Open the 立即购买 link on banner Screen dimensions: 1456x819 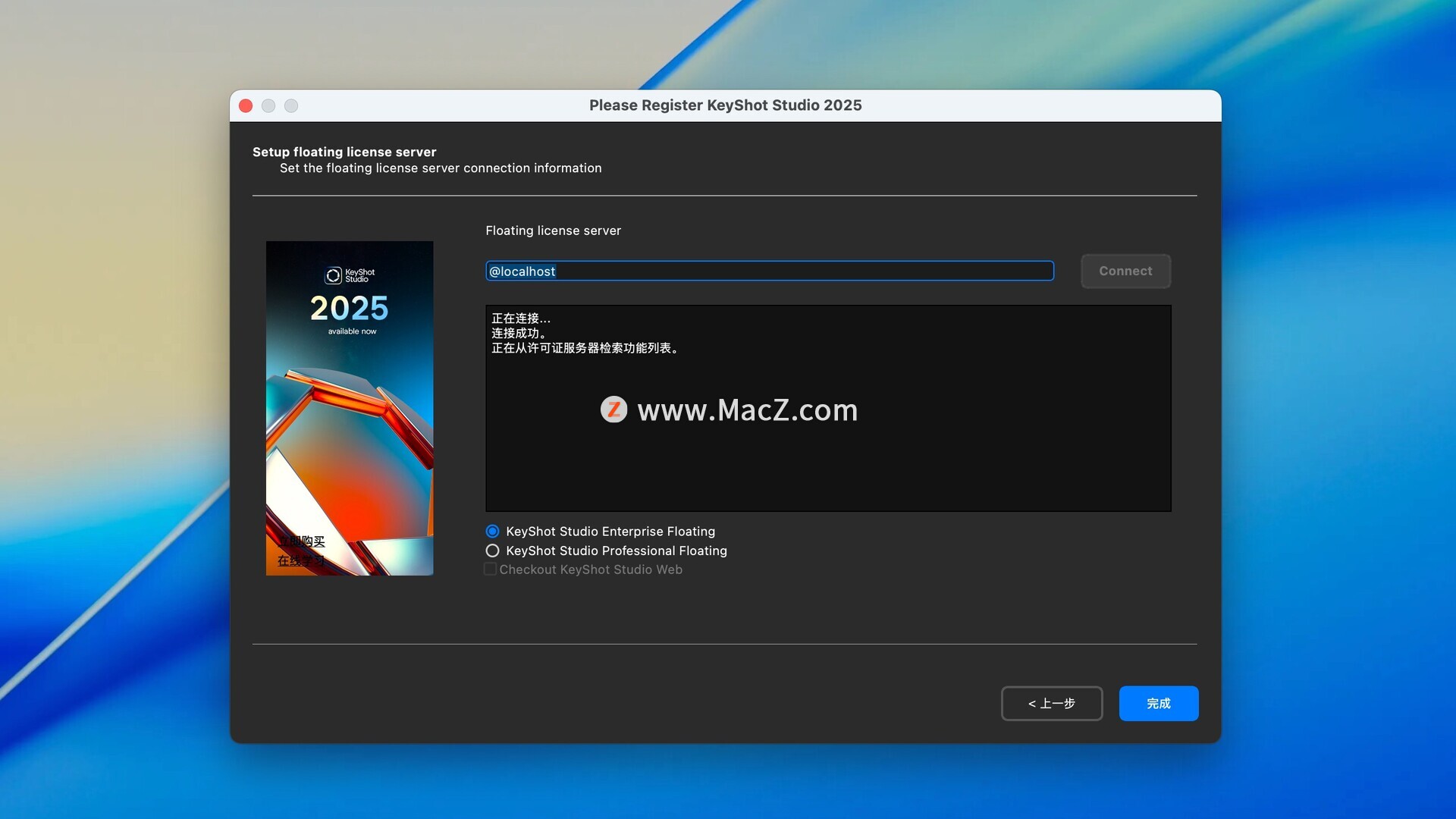301,541
